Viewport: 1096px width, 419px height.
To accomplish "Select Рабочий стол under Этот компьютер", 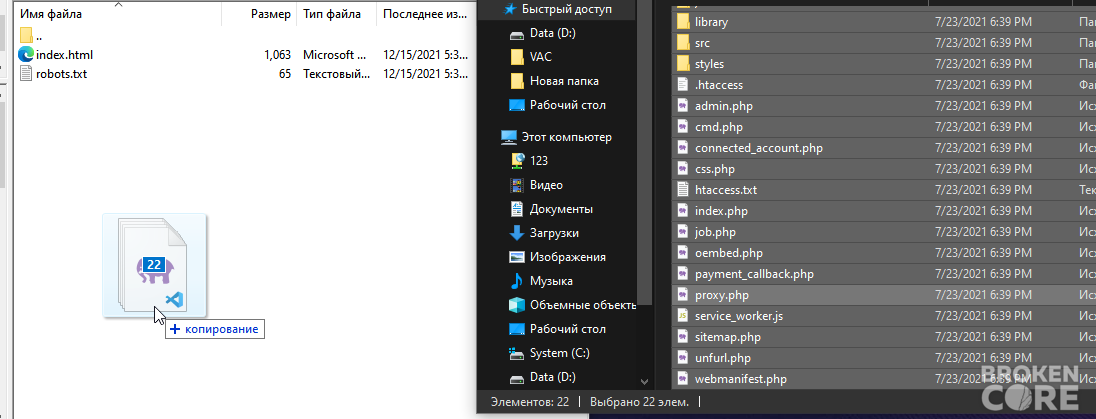I will 568,329.
